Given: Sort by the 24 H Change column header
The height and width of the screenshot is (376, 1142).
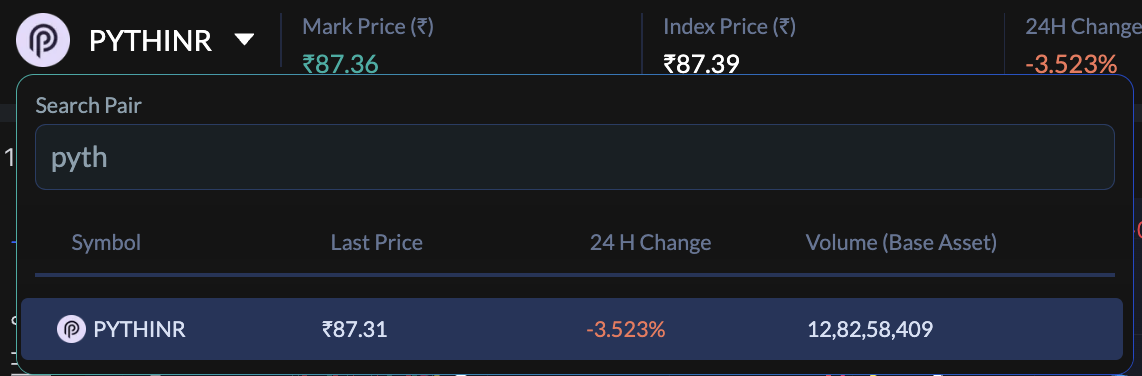Looking at the screenshot, I should coord(650,242).
